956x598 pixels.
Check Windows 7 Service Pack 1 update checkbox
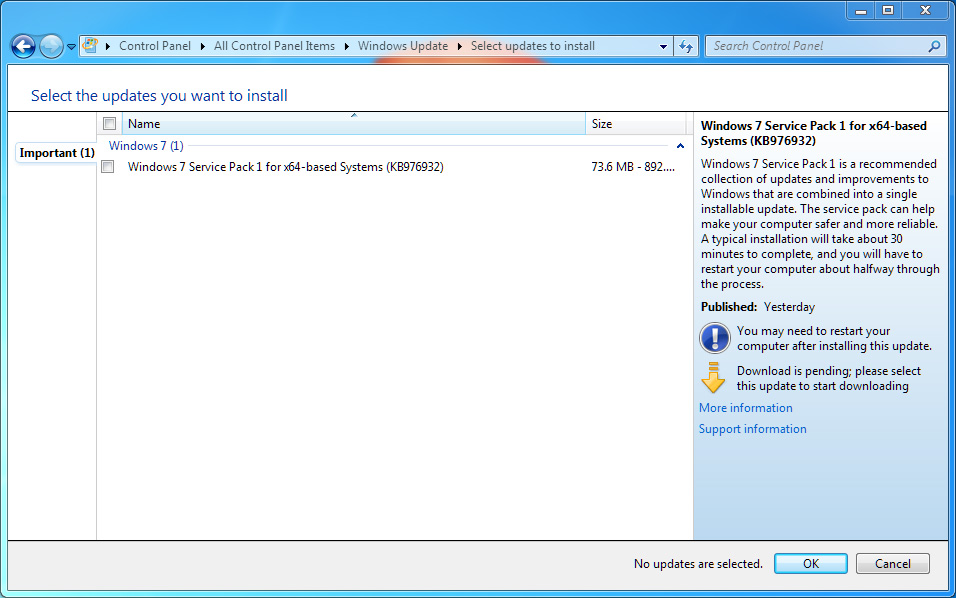(108, 166)
